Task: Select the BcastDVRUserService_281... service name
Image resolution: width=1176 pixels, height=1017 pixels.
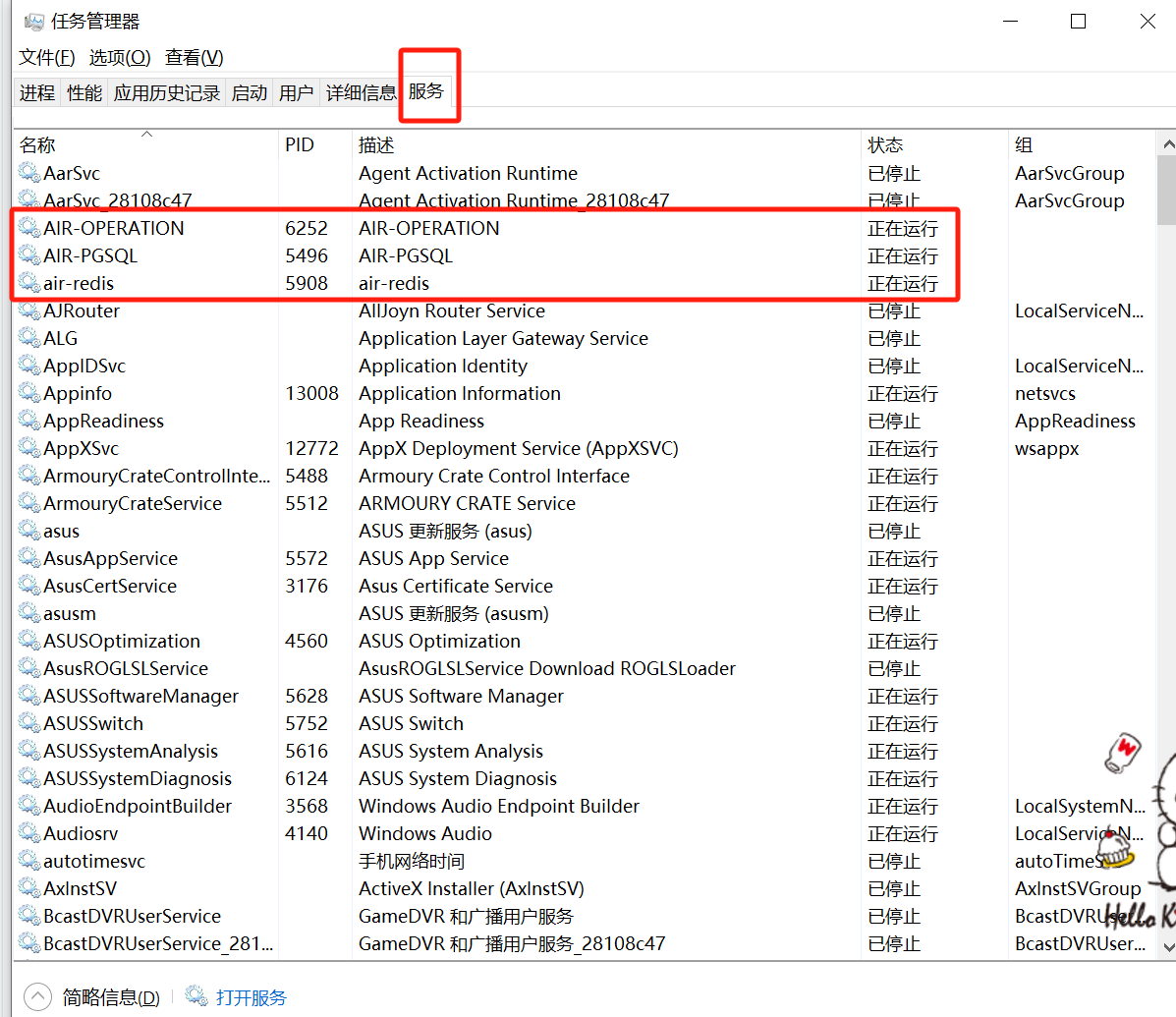Action: [x=158, y=943]
